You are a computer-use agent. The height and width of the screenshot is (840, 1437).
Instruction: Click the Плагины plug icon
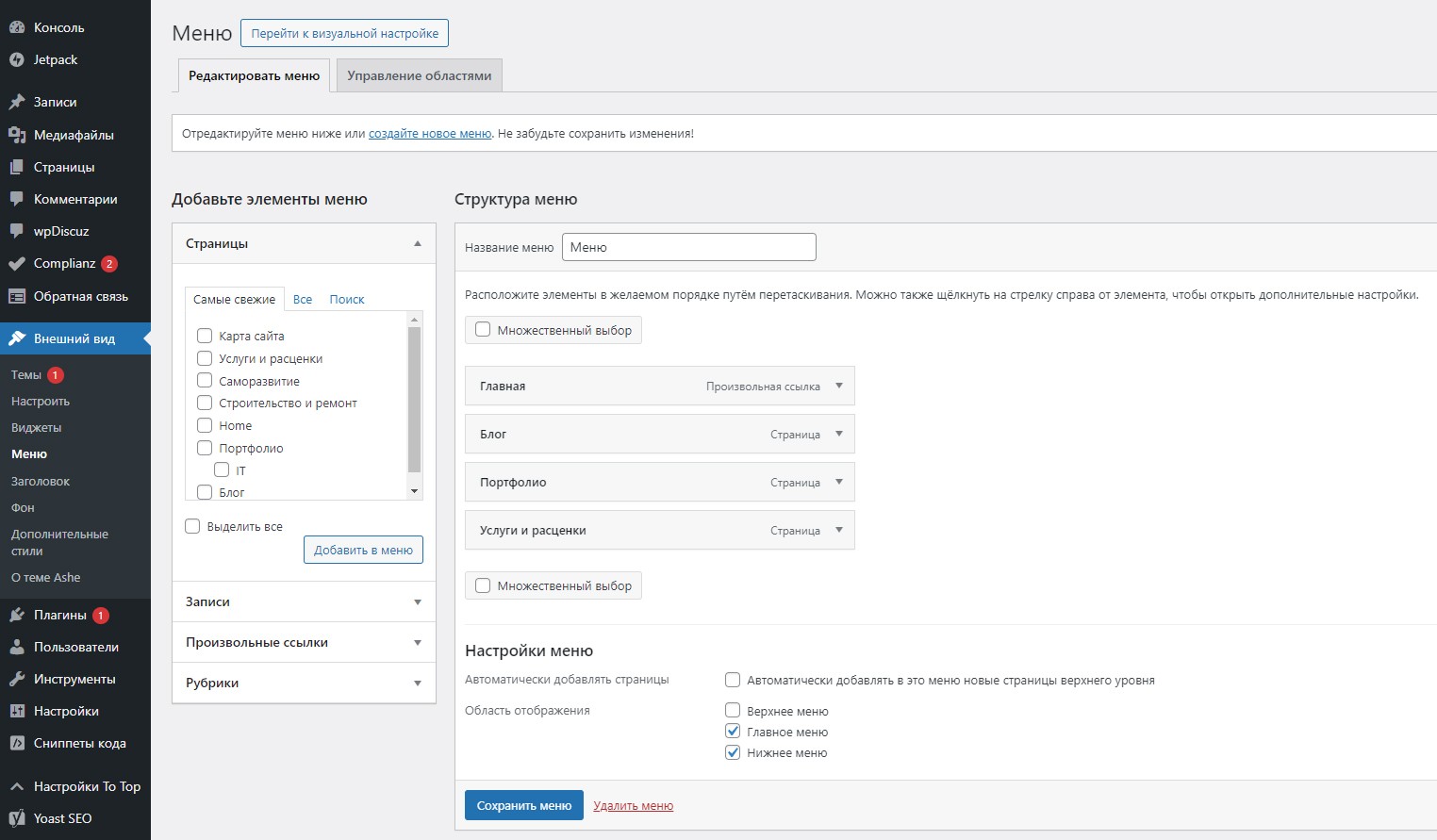[x=16, y=615]
